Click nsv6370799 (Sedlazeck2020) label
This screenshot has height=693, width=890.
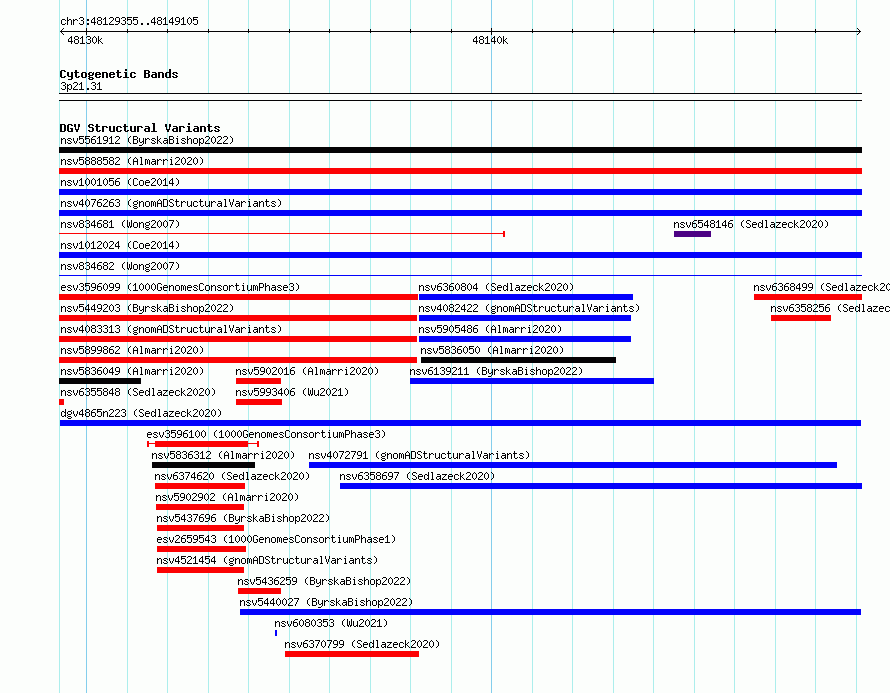click(x=362, y=644)
